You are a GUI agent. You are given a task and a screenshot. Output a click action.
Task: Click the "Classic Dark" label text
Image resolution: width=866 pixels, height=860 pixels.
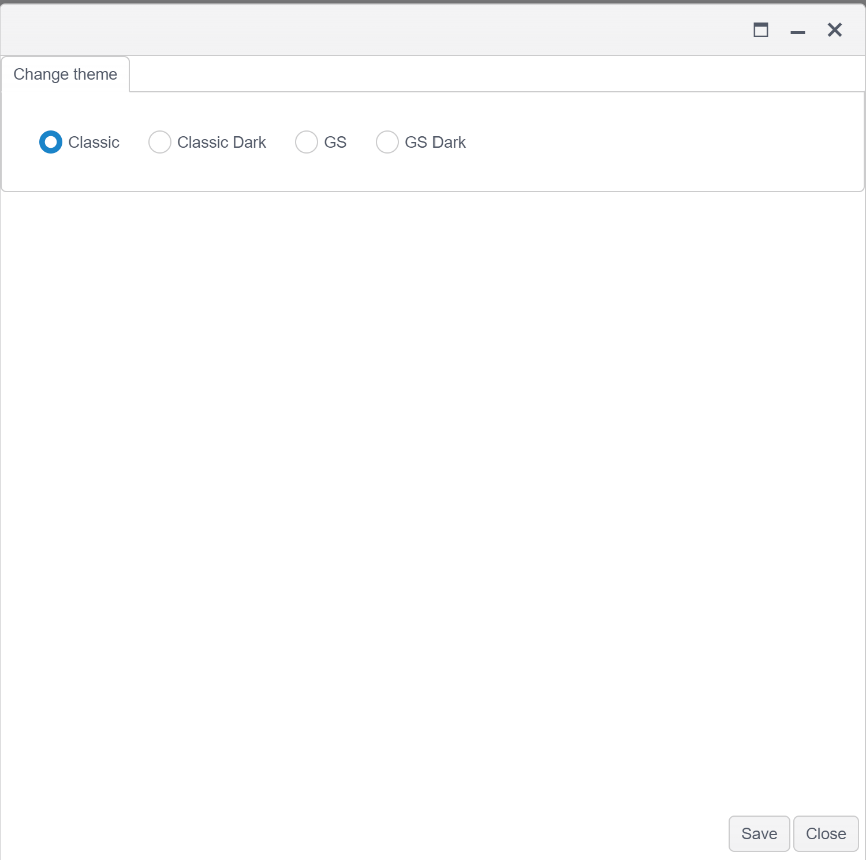tap(222, 142)
